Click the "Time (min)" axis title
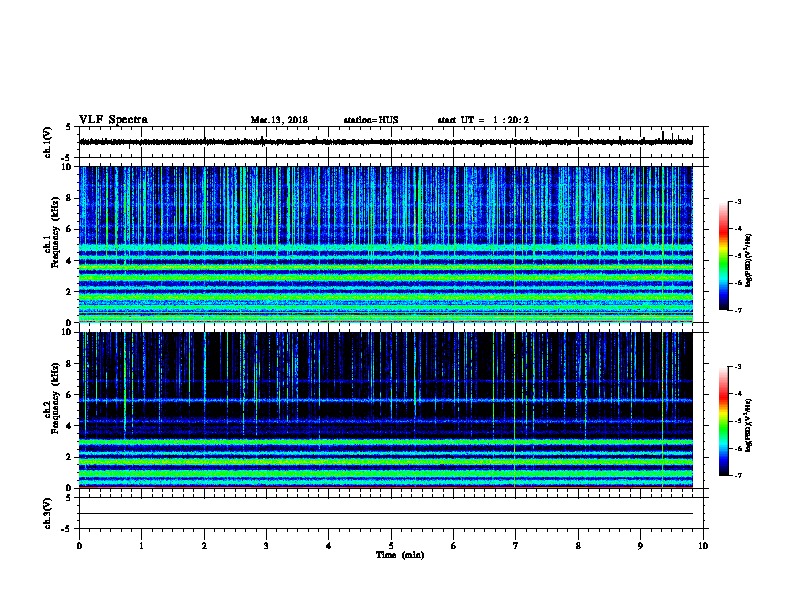 [x=400, y=555]
